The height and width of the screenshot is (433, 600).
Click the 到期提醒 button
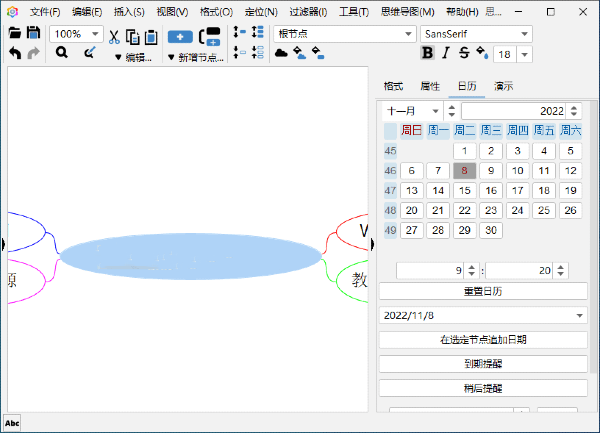tap(483, 364)
